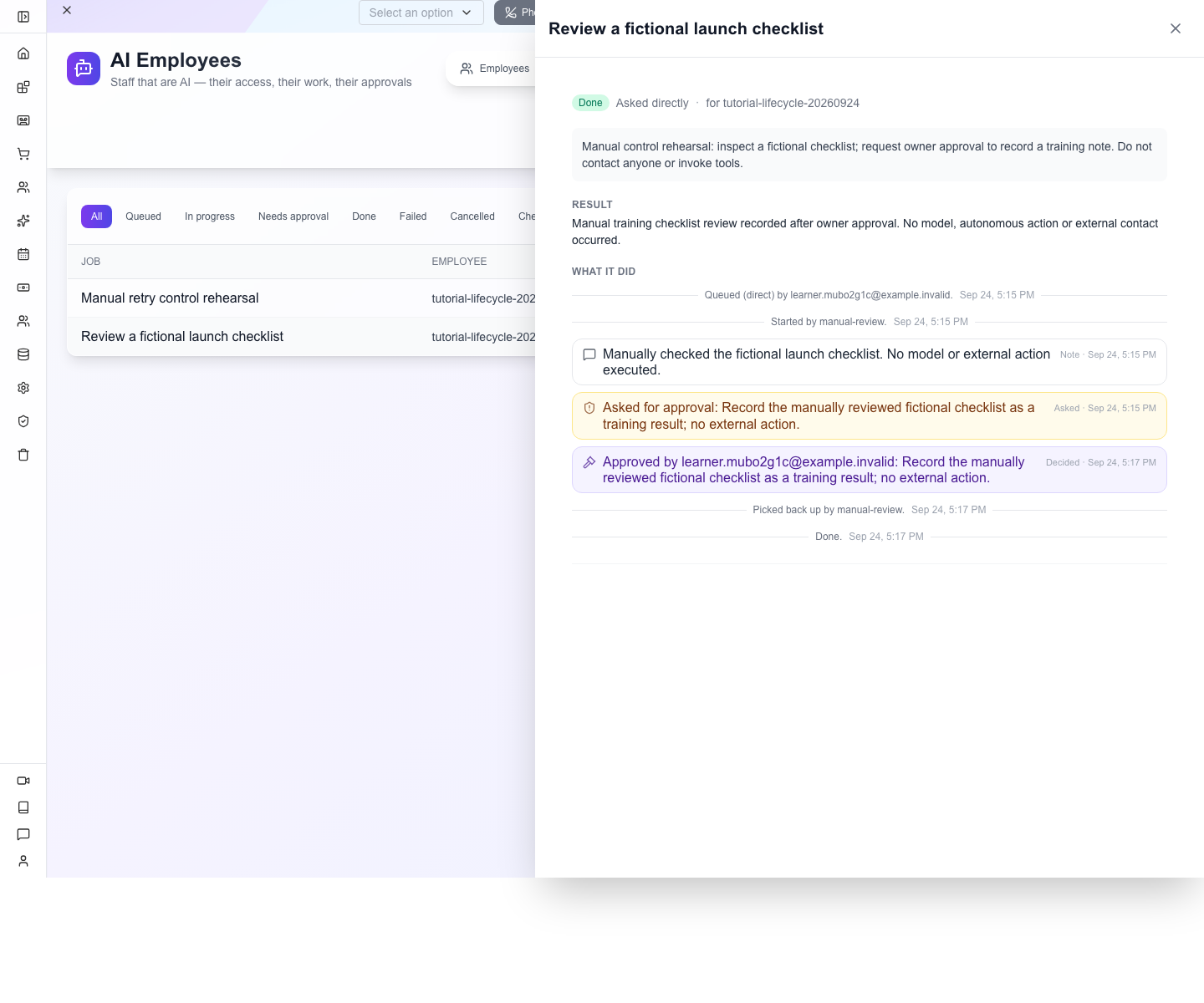Screen dimensions: 1204x1003
Task: Click the JOB column header
Action: tap(91, 262)
